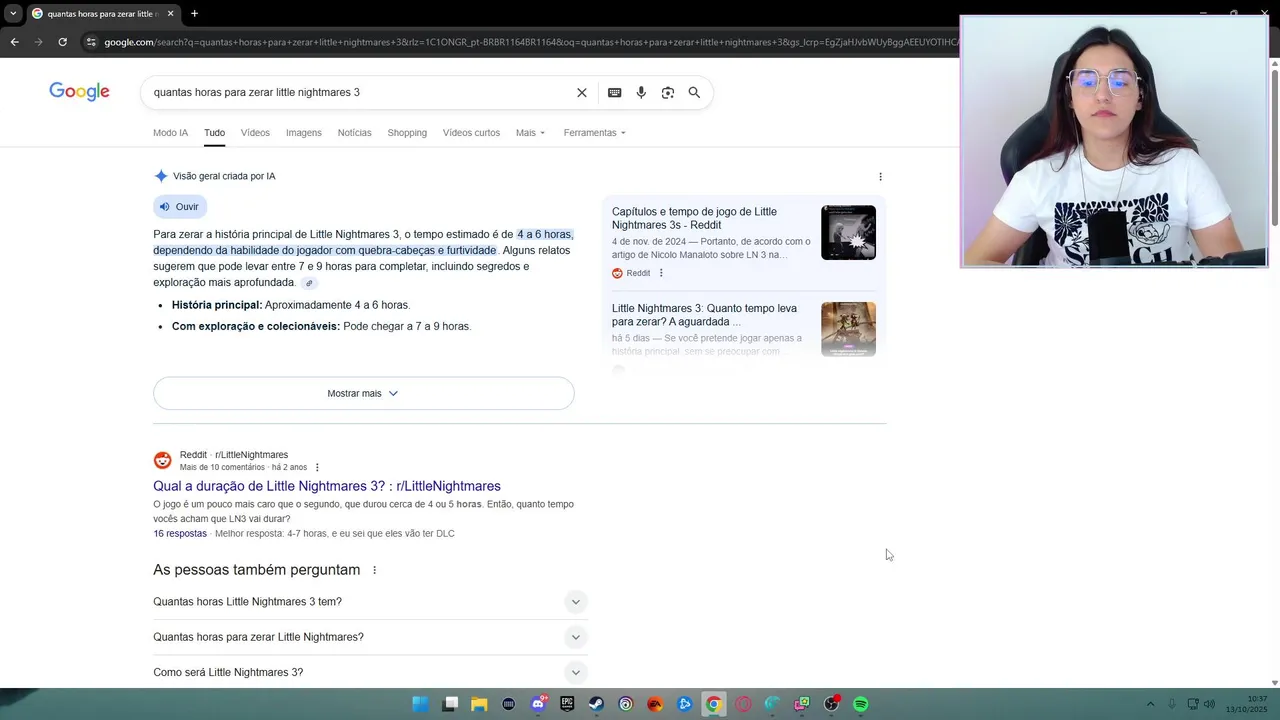Click the source link chip icon after the AI summary
This screenshot has width=1280, height=720.
(x=309, y=283)
